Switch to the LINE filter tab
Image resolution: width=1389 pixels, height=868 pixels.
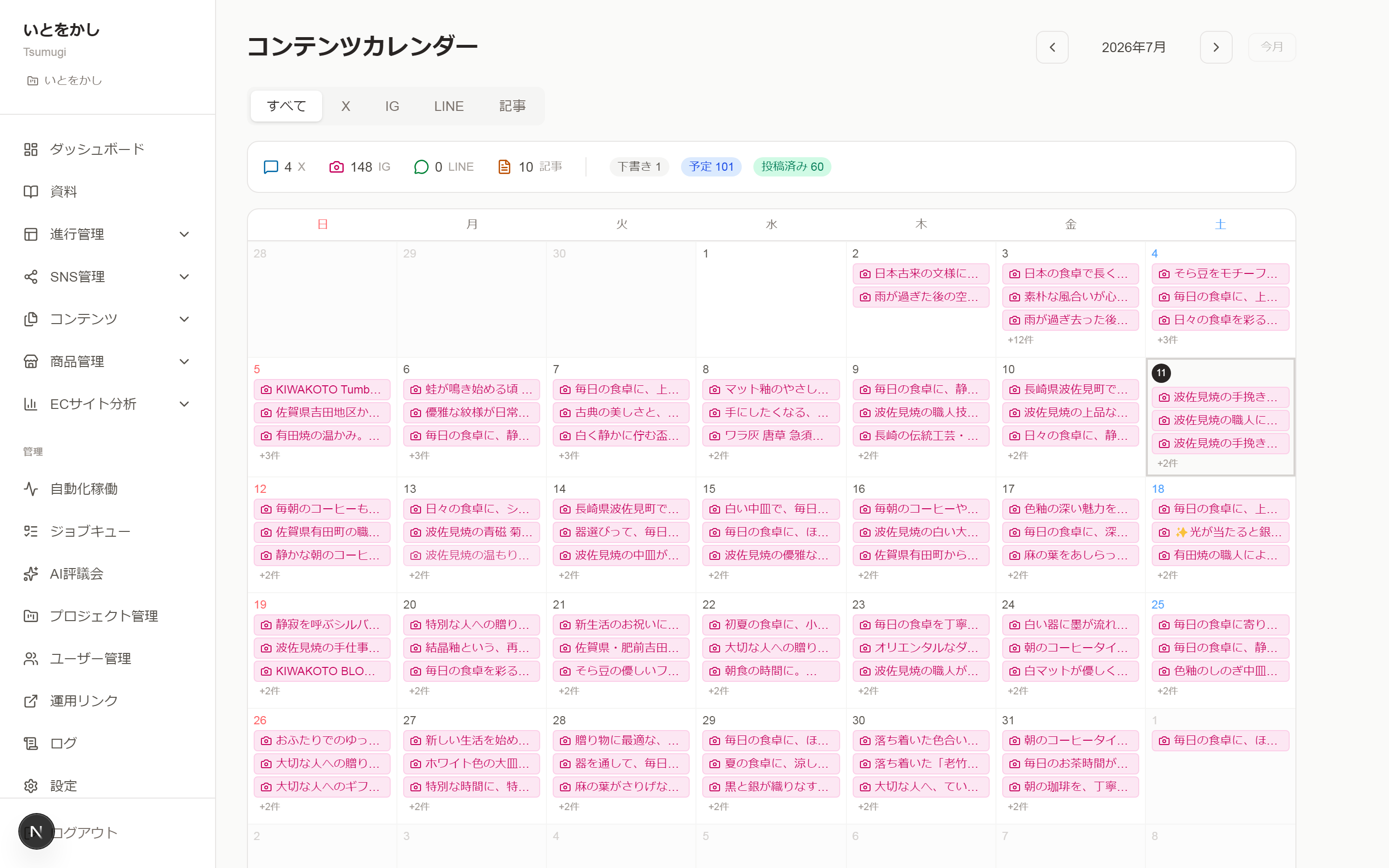click(449, 106)
